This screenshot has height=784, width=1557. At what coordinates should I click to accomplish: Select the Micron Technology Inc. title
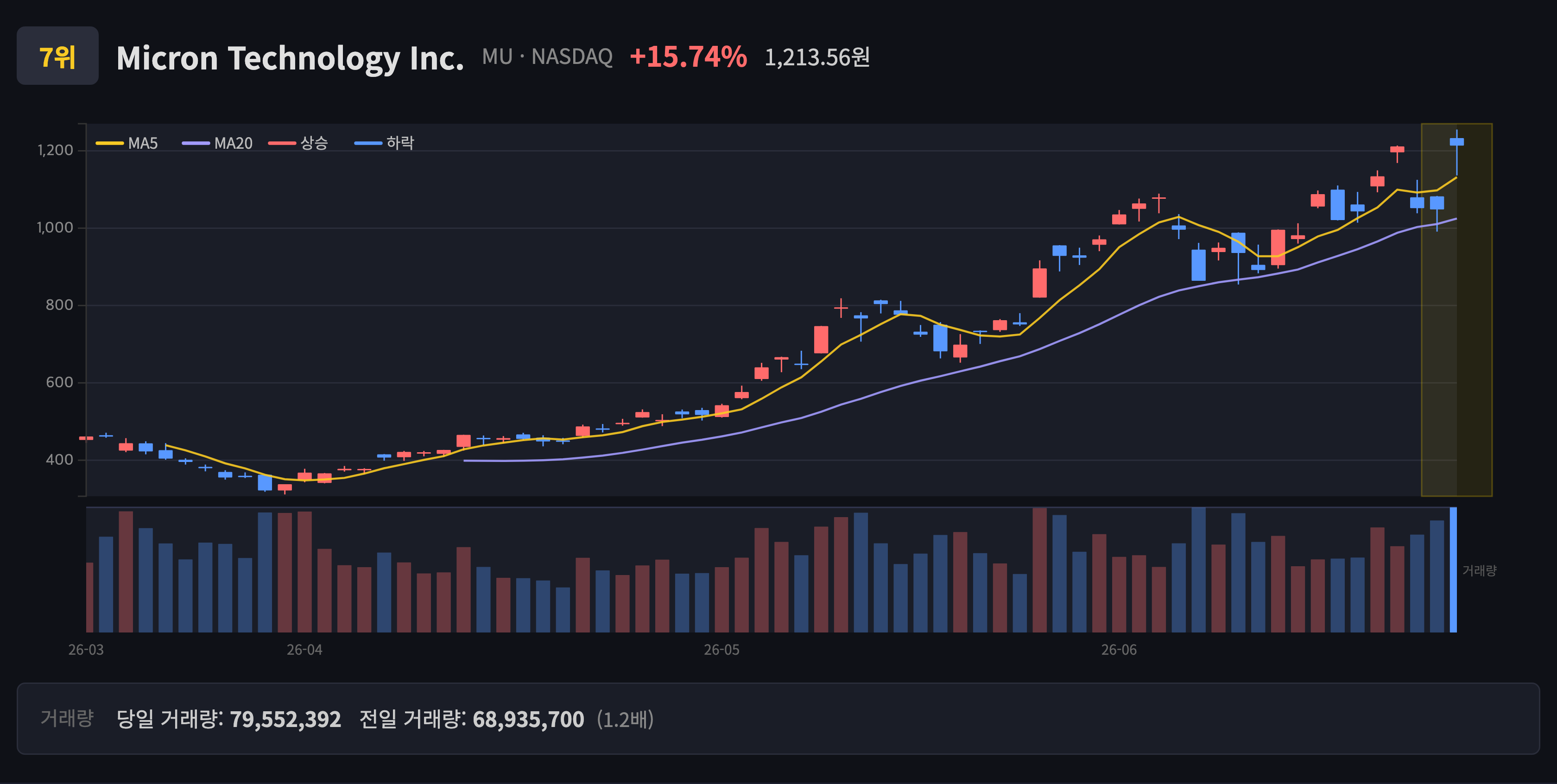tap(290, 58)
